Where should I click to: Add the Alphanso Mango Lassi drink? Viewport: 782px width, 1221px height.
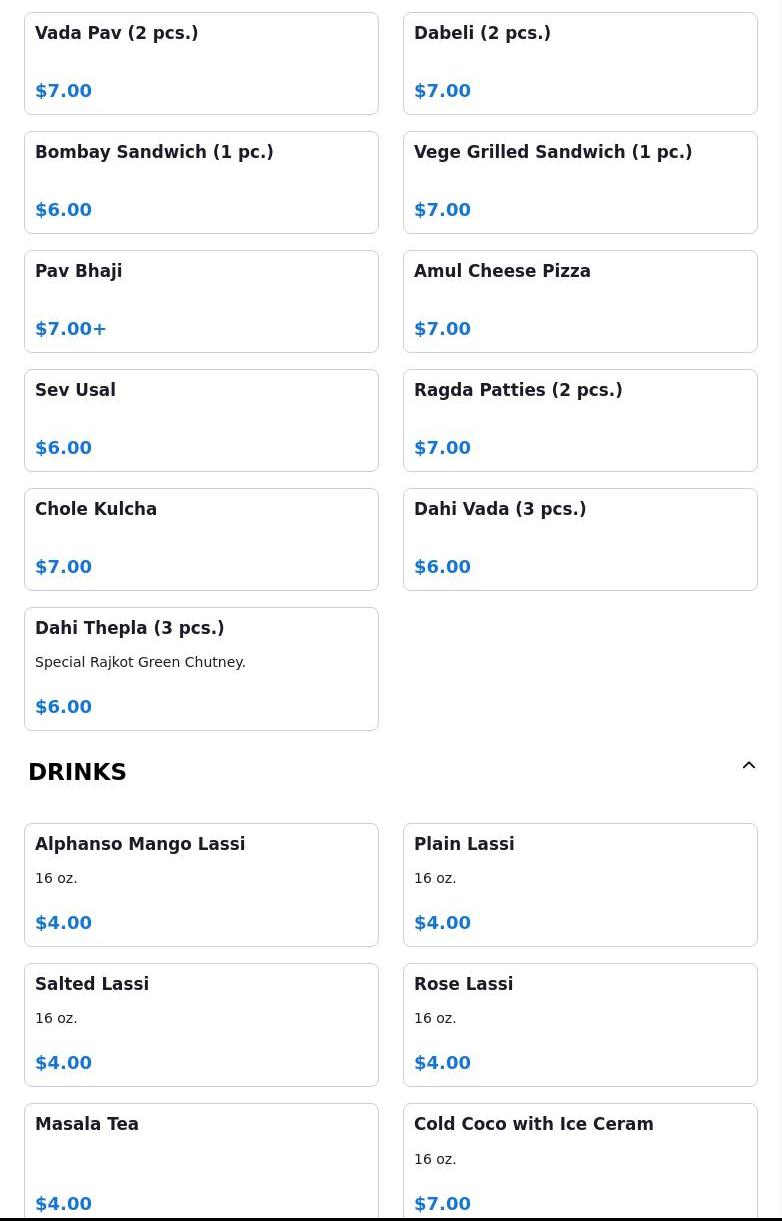click(201, 884)
